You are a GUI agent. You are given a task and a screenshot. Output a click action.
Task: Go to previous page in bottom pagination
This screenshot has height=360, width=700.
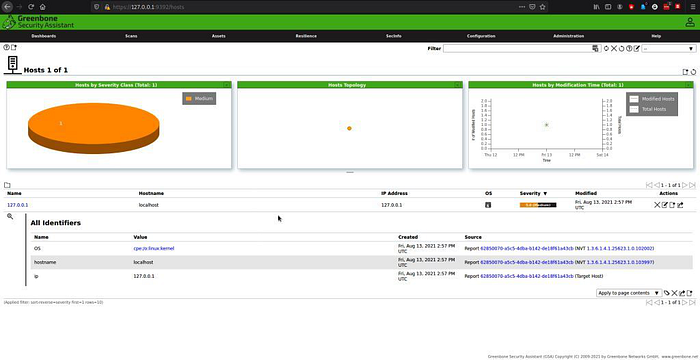(x=657, y=302)
